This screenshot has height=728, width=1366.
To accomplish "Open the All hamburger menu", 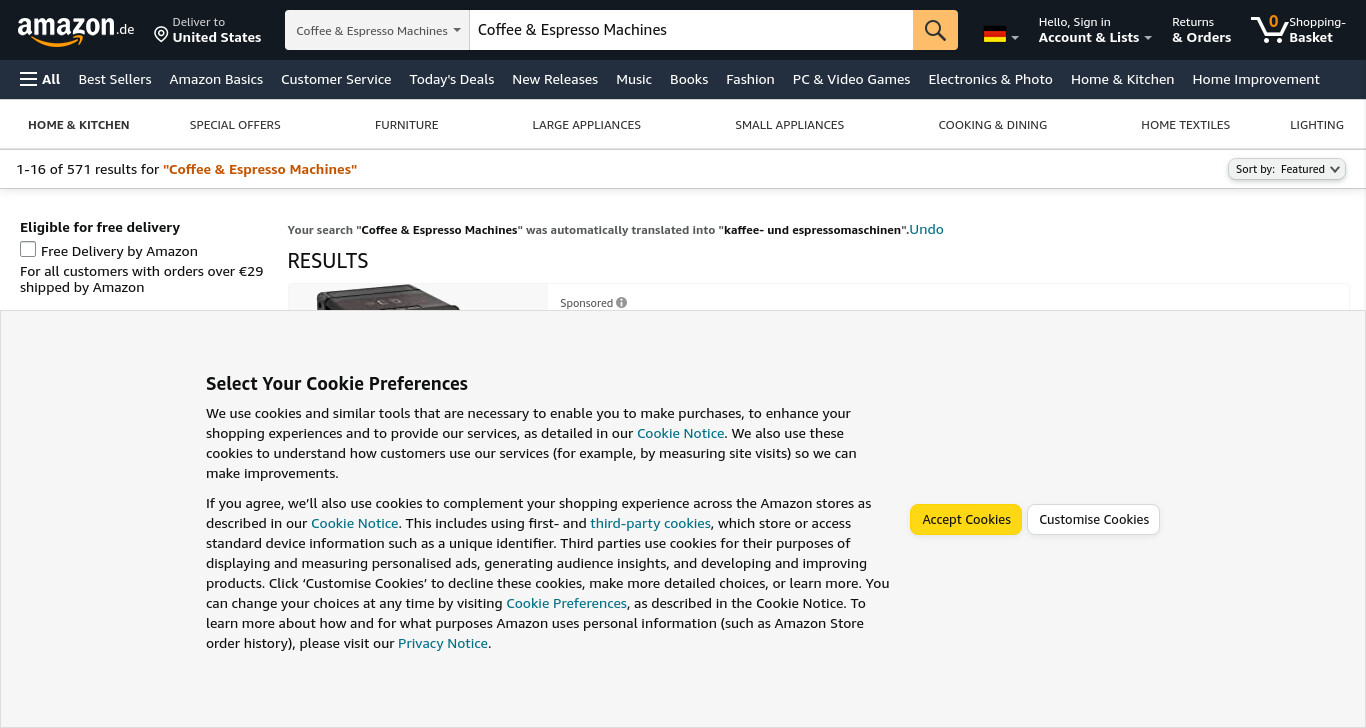I will (x=40, y=79).
